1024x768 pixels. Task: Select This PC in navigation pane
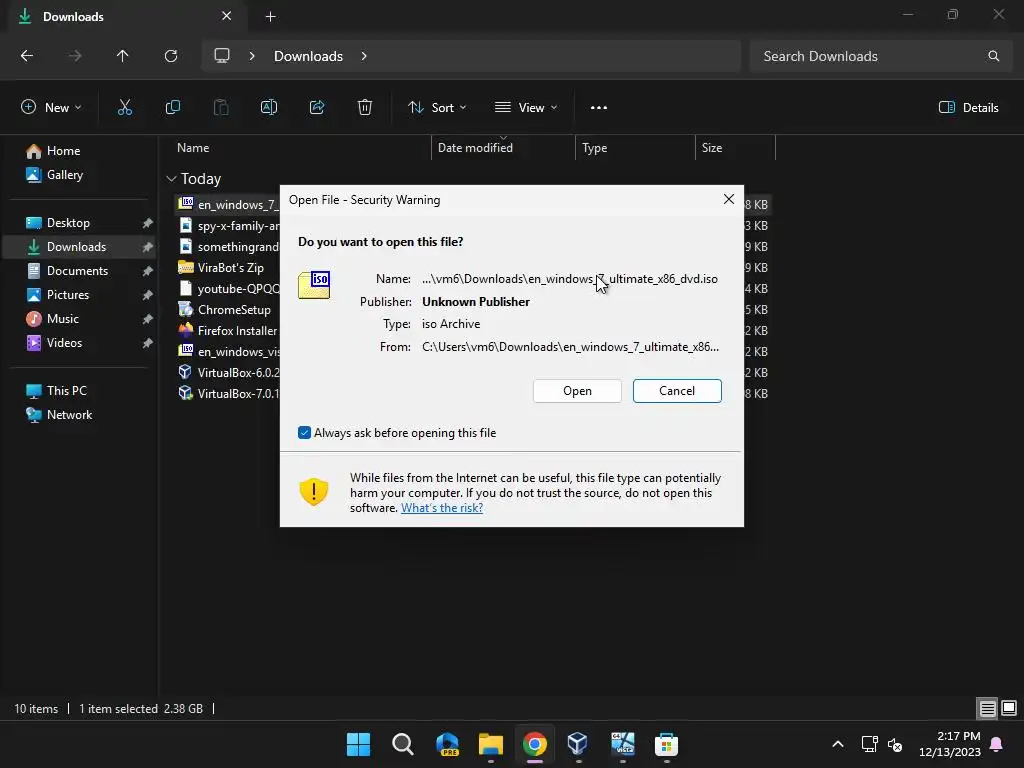pos(66,391)
